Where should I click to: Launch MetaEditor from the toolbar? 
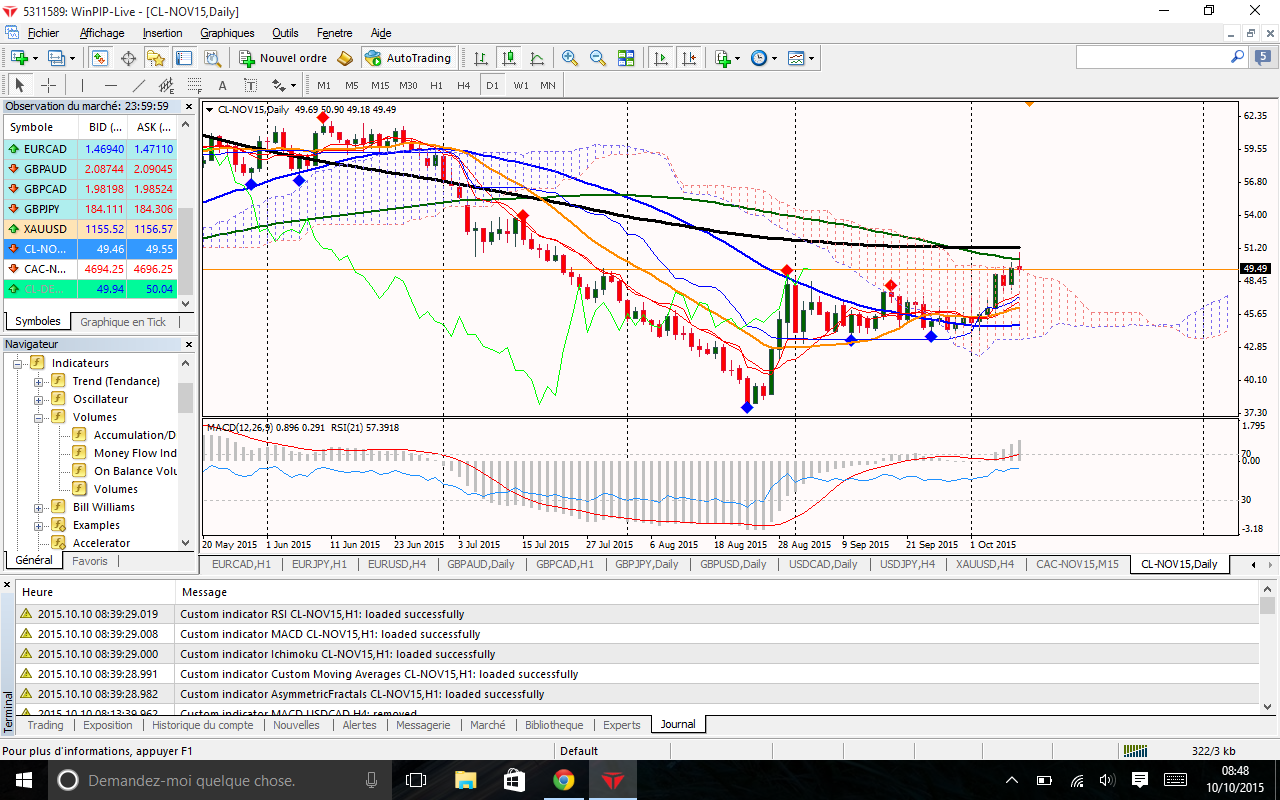pos(345,58)
